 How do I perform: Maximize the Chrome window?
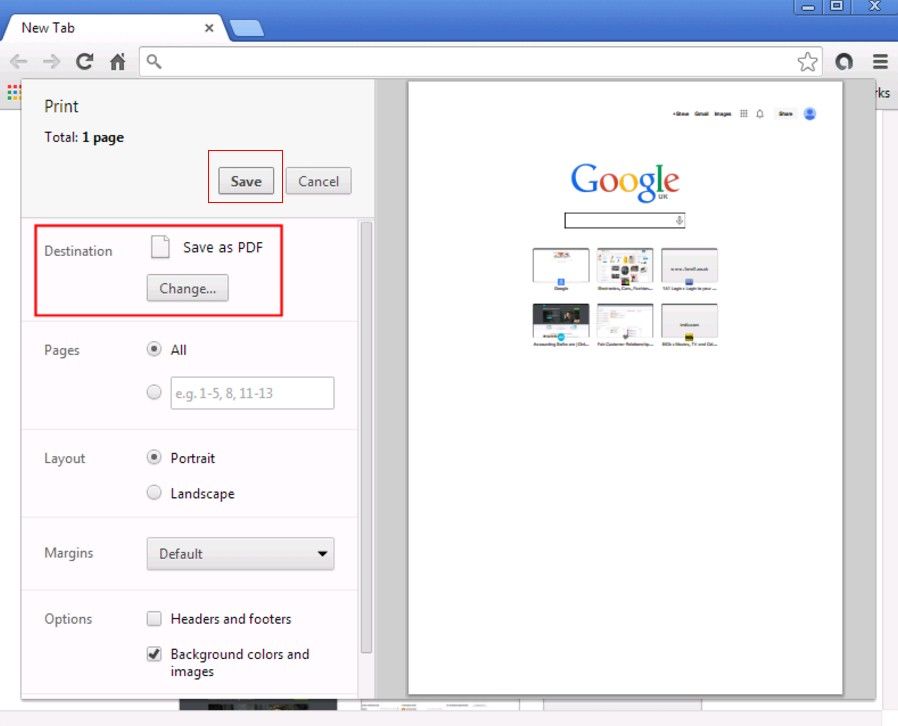click(836, 7)
